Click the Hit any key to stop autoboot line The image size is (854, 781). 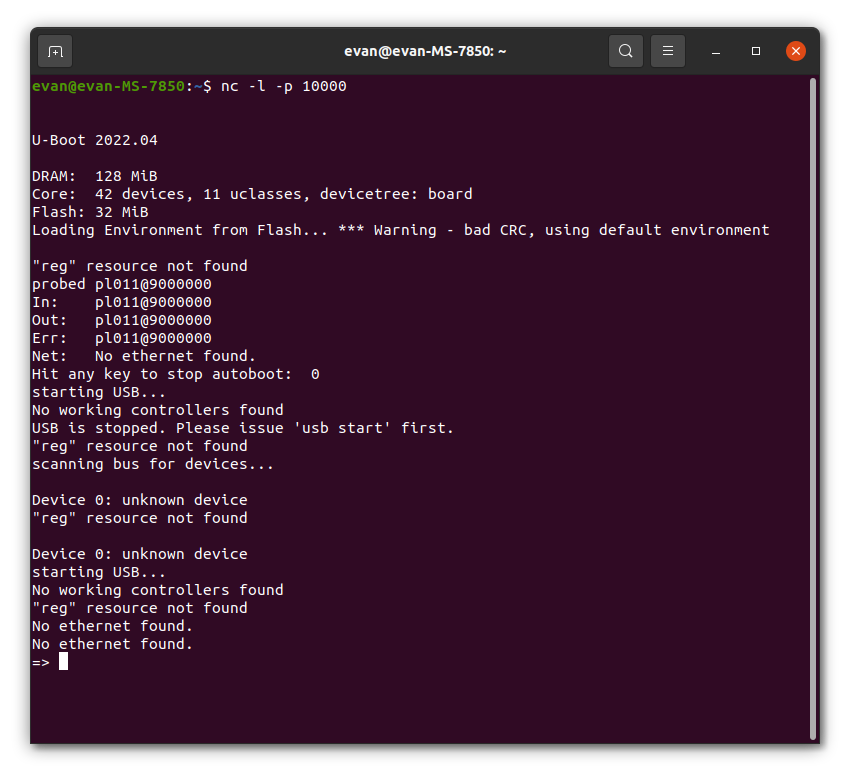pyautogui.click(x=175, y=373)
